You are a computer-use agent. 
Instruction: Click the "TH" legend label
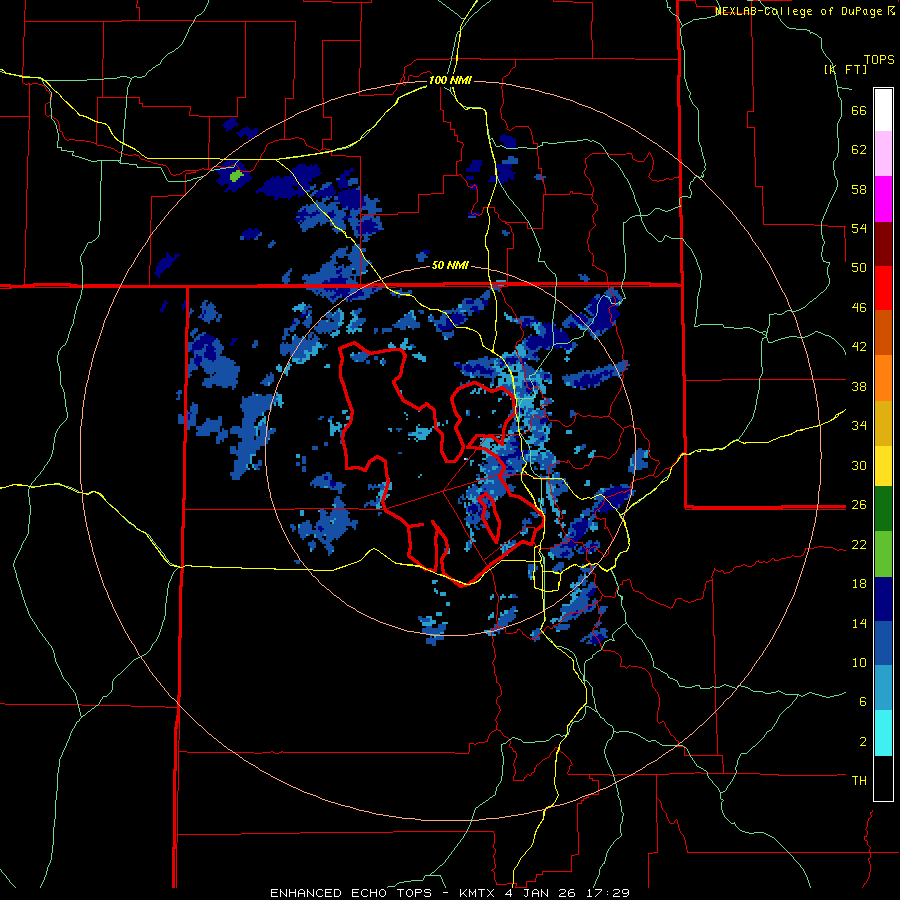pyautogui.click(x=859, y=781)
